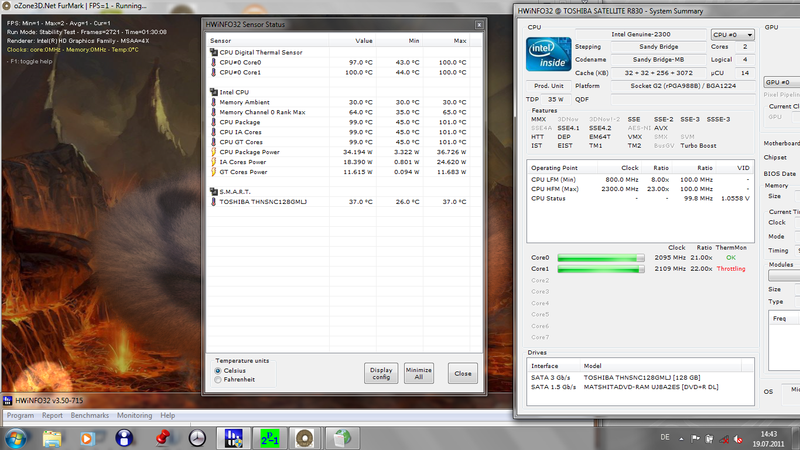Viewport: 800px width, 450px height.
Task: Click Close in the Sensor Status window
Action: tap(463, 373)
